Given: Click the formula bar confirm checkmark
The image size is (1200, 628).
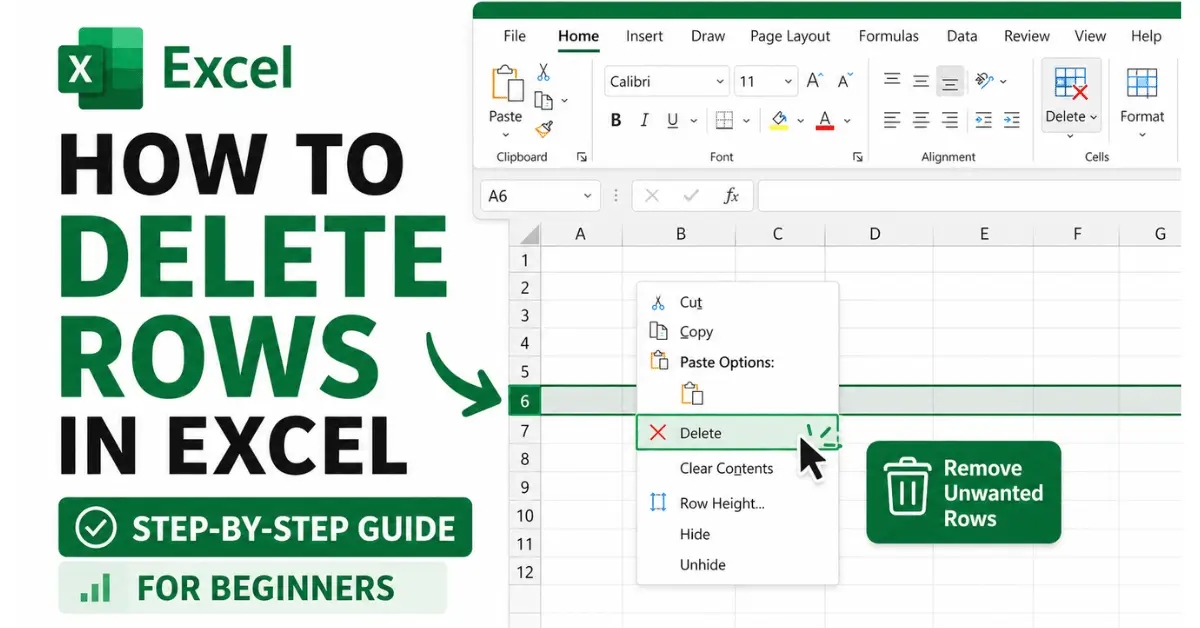Looking at the screenshot, I should 691,196.
